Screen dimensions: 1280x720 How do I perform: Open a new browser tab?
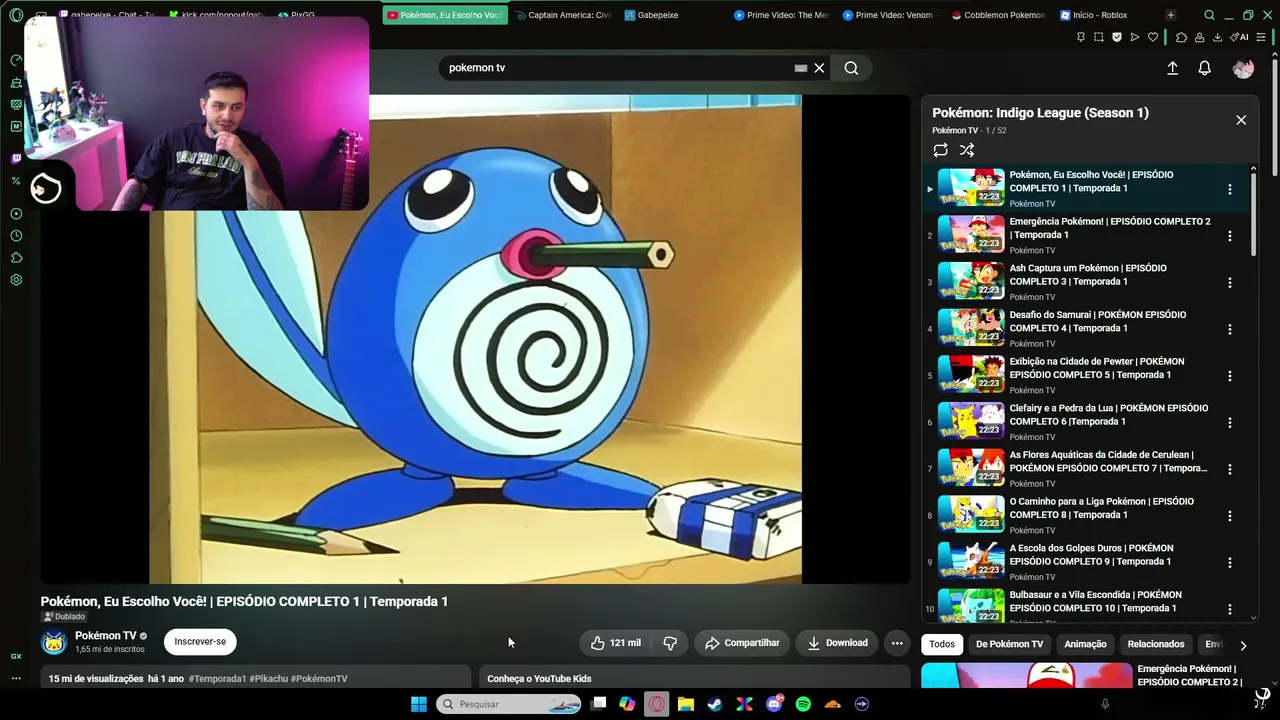pyautogui.click(x=1171, y=15)
